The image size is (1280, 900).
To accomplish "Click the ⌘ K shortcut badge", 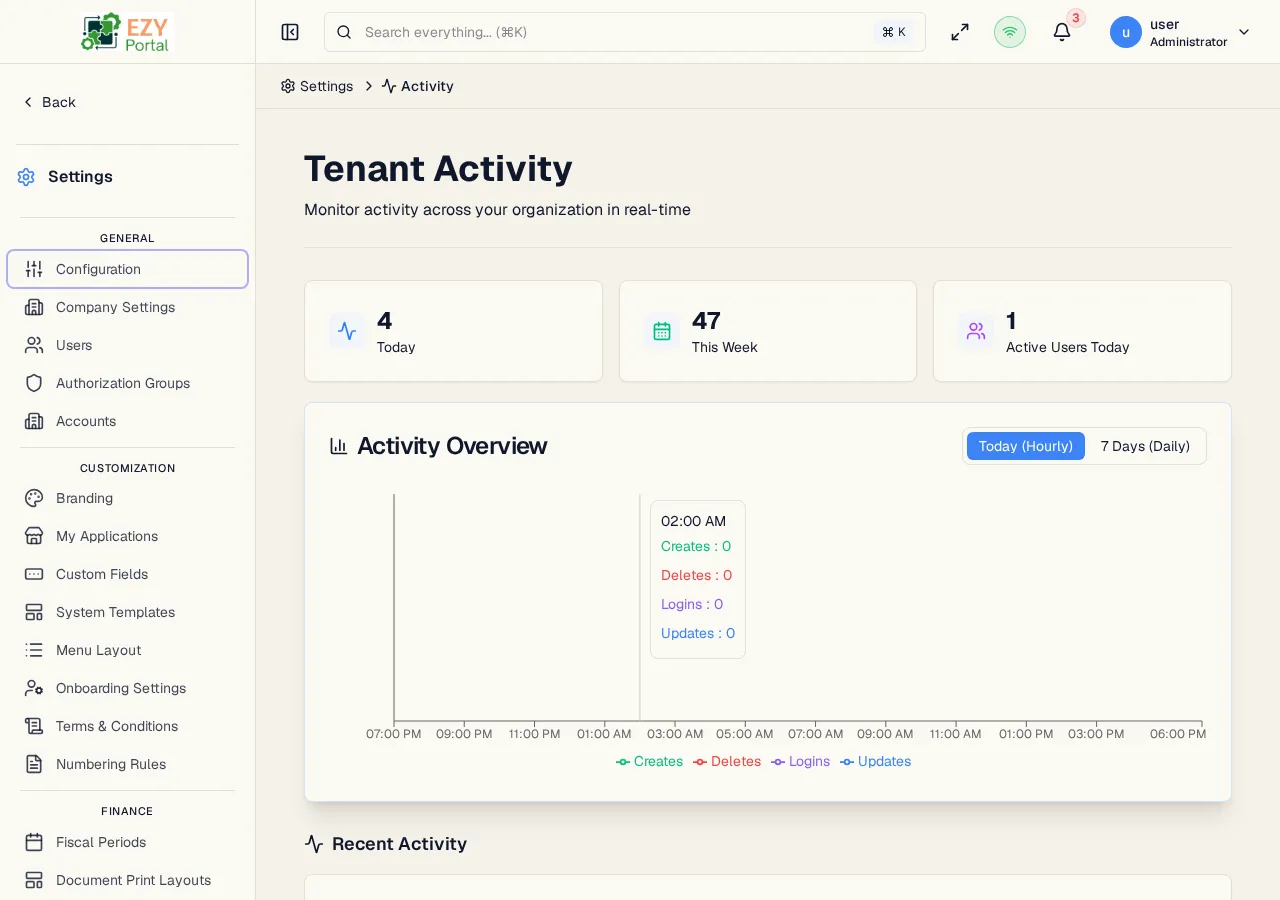I will 894,32.
